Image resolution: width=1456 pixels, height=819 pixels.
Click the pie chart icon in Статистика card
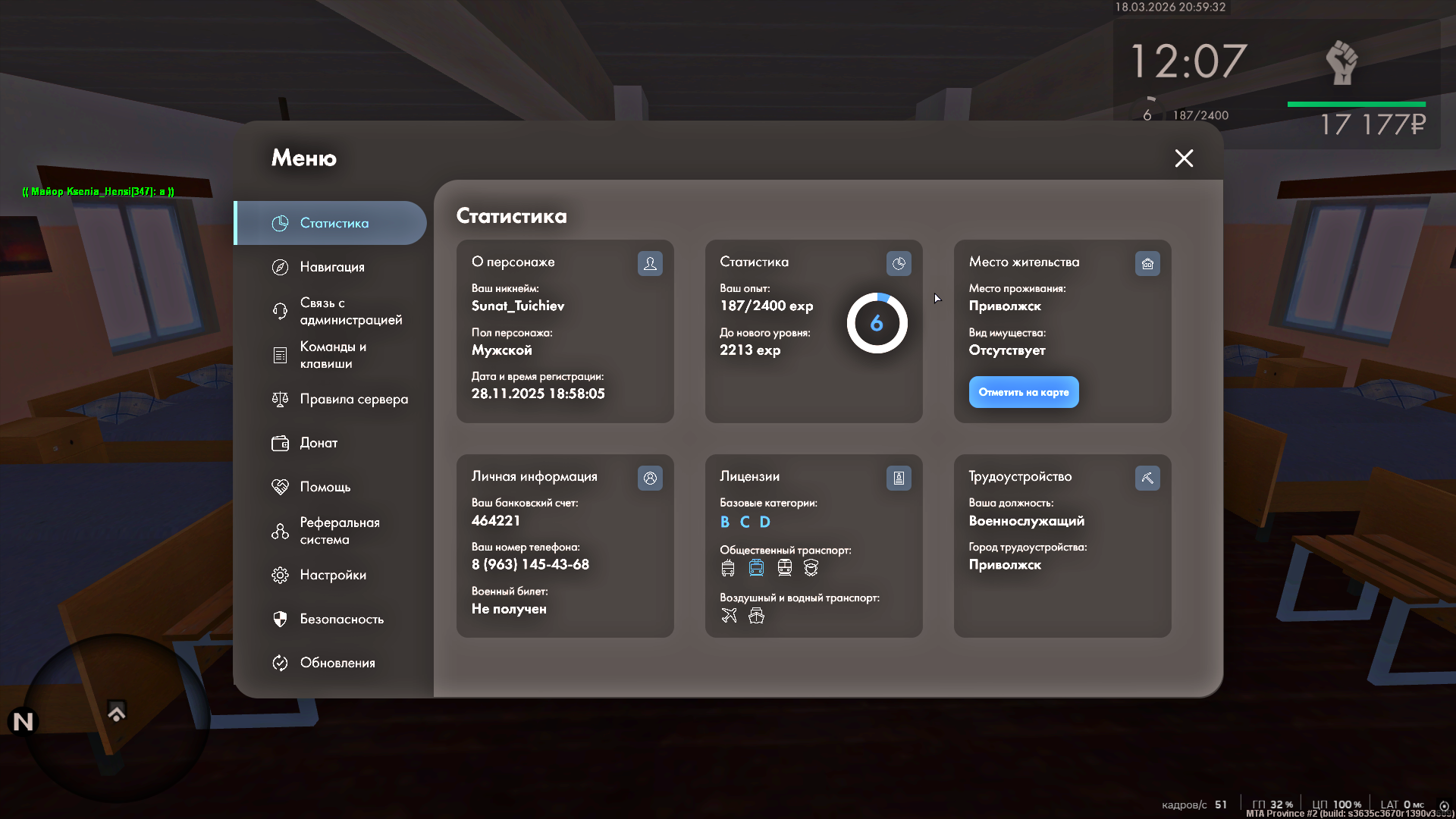click(x=899, y=263)
